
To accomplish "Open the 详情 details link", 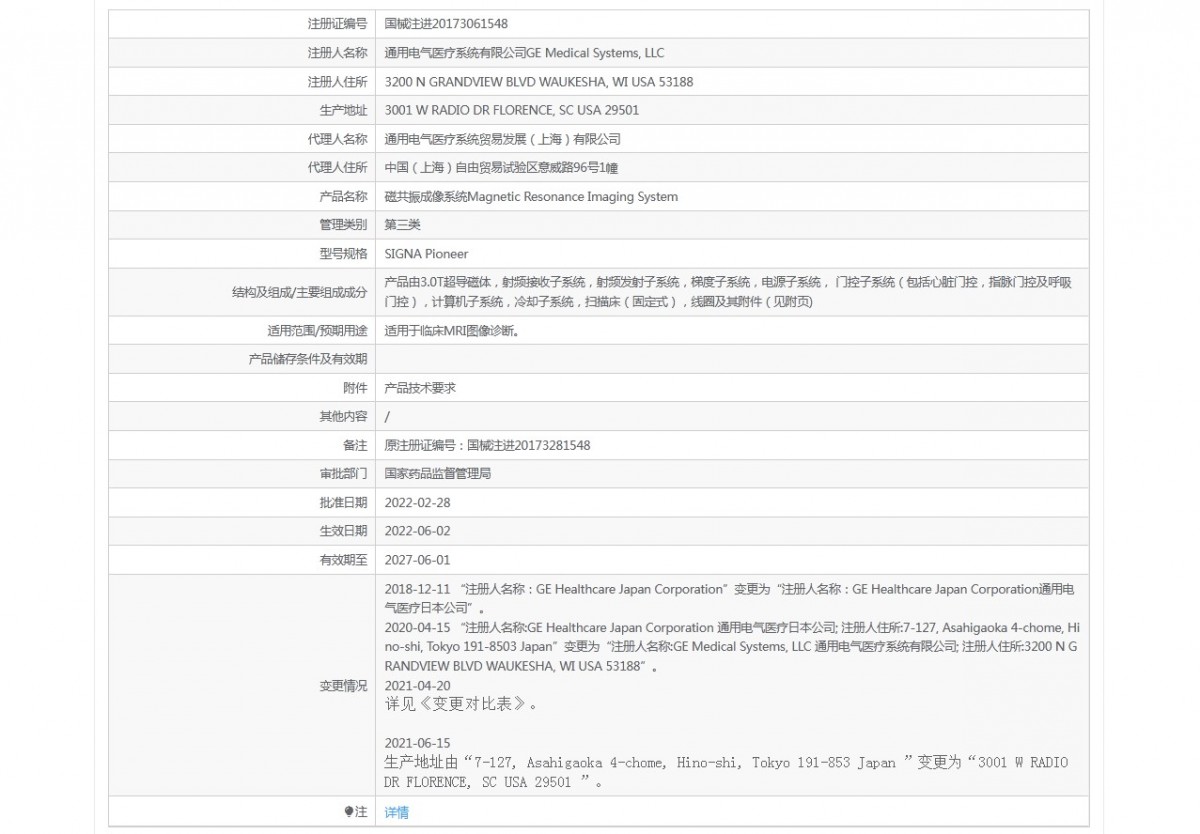I will pyautogui.click(x=396, y=813).
